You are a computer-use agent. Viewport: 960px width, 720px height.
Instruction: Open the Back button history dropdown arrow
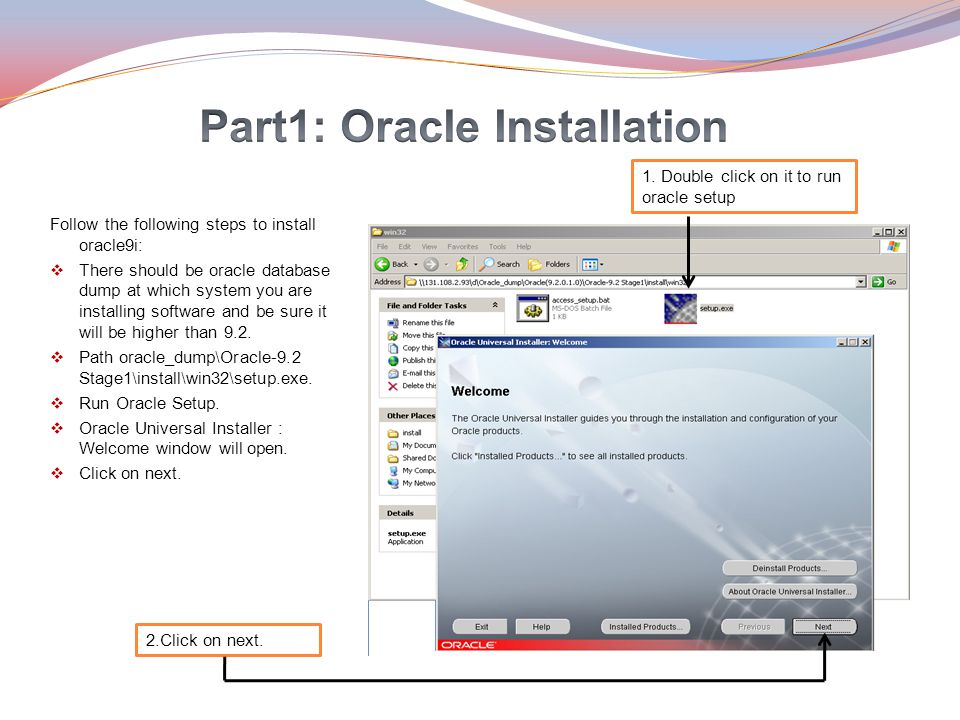pyautogui.click(x=416, y=264)
